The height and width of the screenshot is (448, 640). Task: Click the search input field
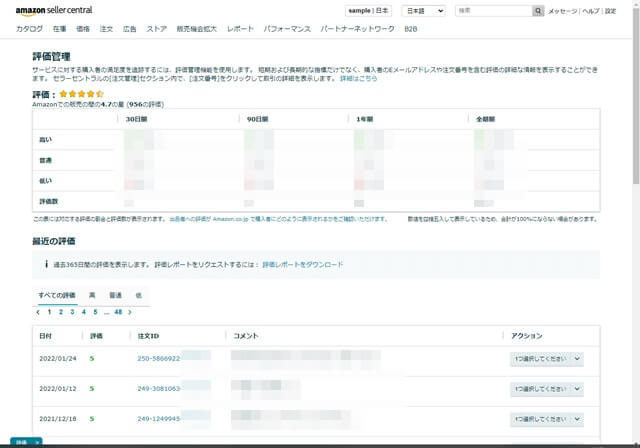(x=492, y=11)
